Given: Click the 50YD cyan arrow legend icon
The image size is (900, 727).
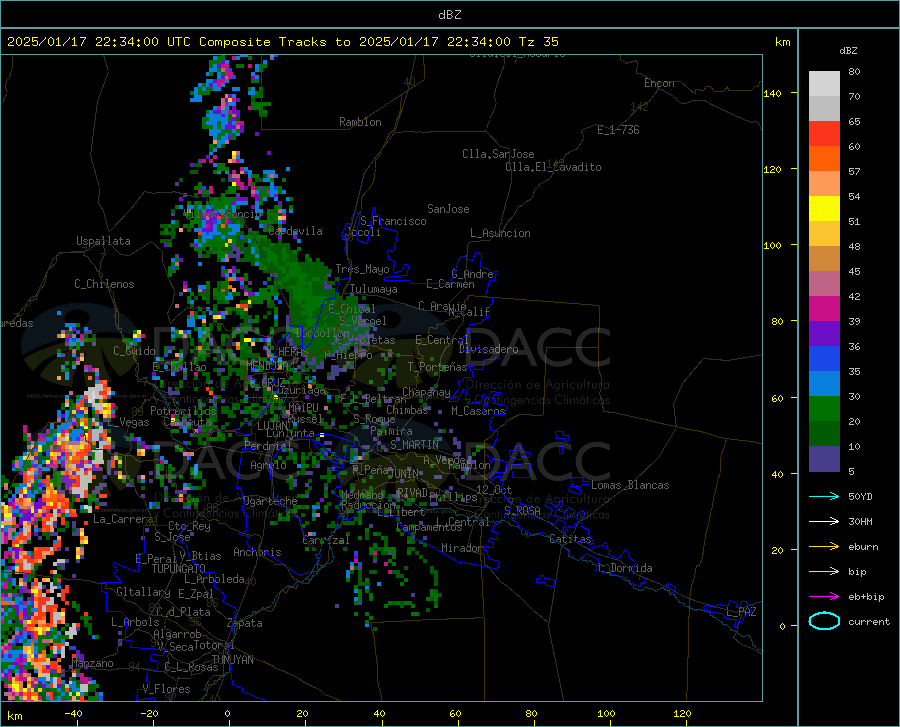Looking at the screenshot, I should (824, 496).
